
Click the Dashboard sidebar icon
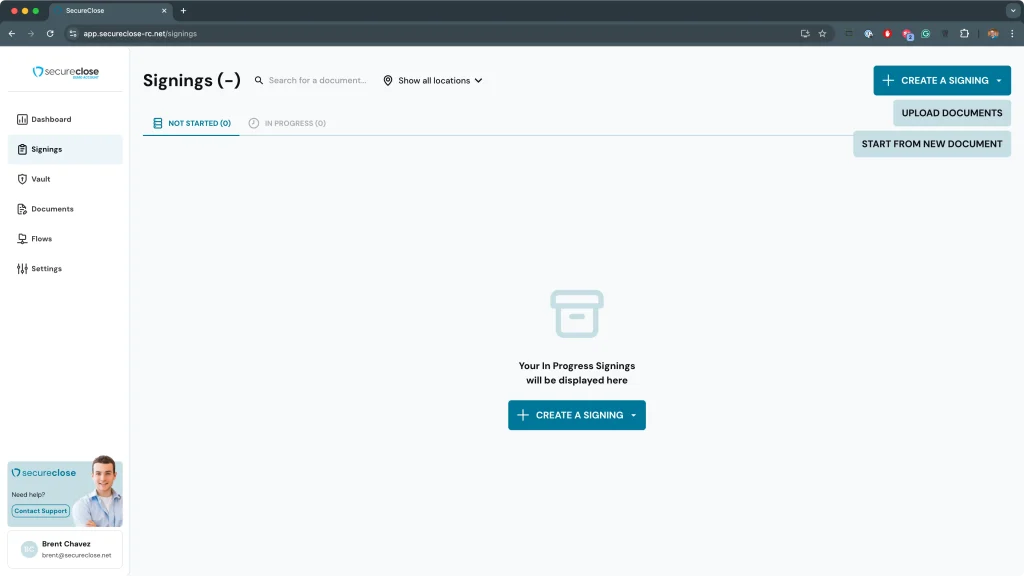click(x=22, y=119)
